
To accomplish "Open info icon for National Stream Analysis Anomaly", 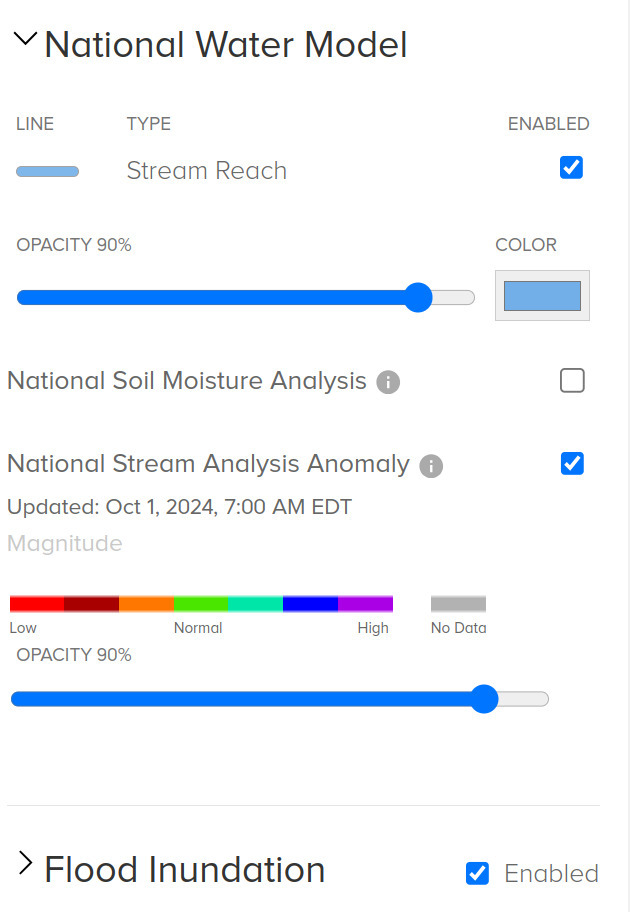I will click(x=431, y=466).
